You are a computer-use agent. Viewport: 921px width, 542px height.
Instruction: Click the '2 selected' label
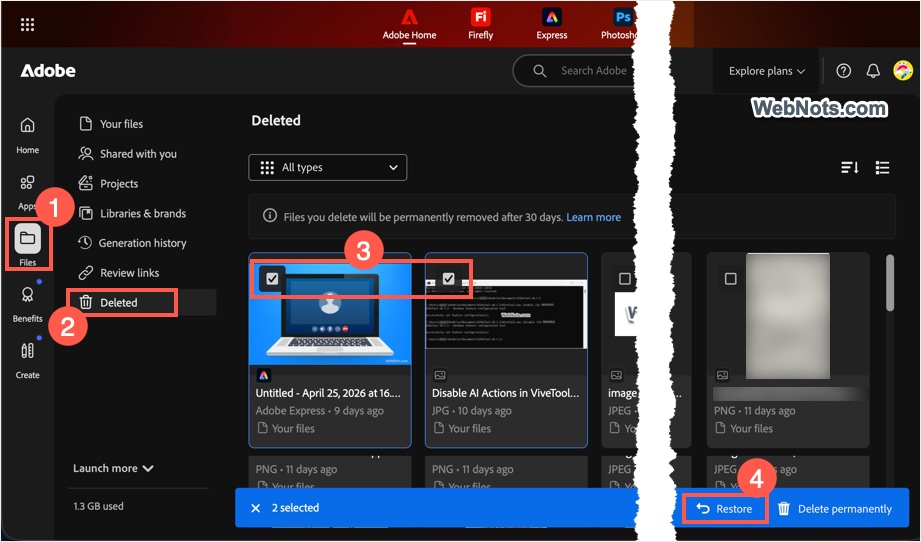(295, 508)
